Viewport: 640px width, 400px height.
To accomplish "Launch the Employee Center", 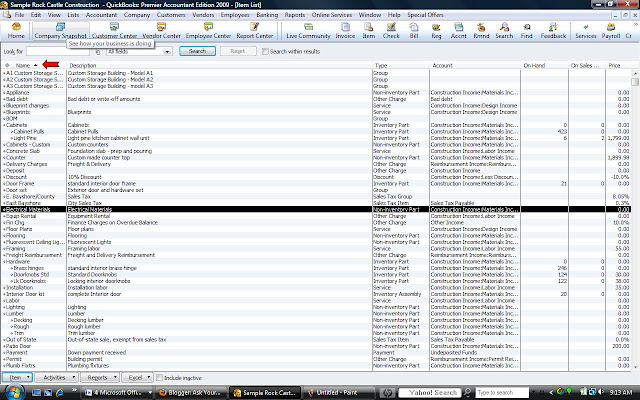I will point(208,31).
